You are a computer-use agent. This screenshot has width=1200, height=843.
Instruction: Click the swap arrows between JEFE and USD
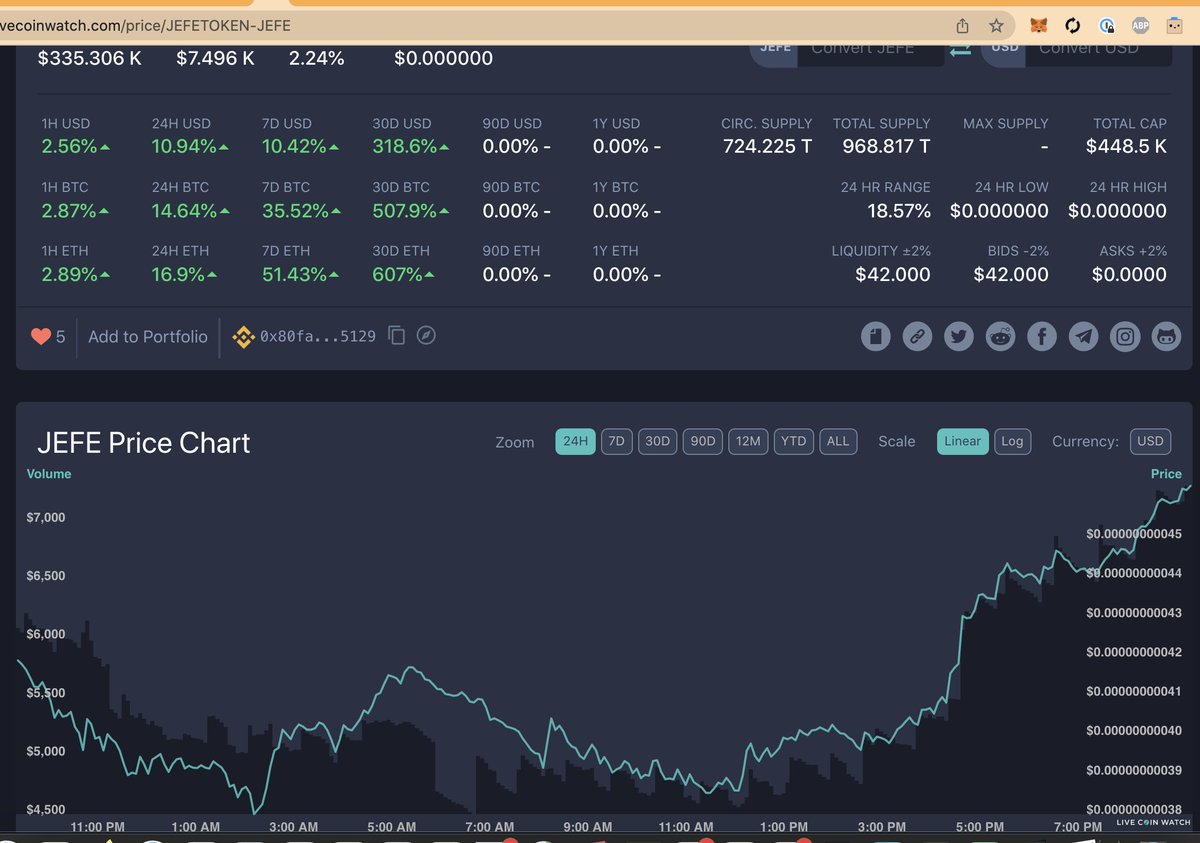960,48
